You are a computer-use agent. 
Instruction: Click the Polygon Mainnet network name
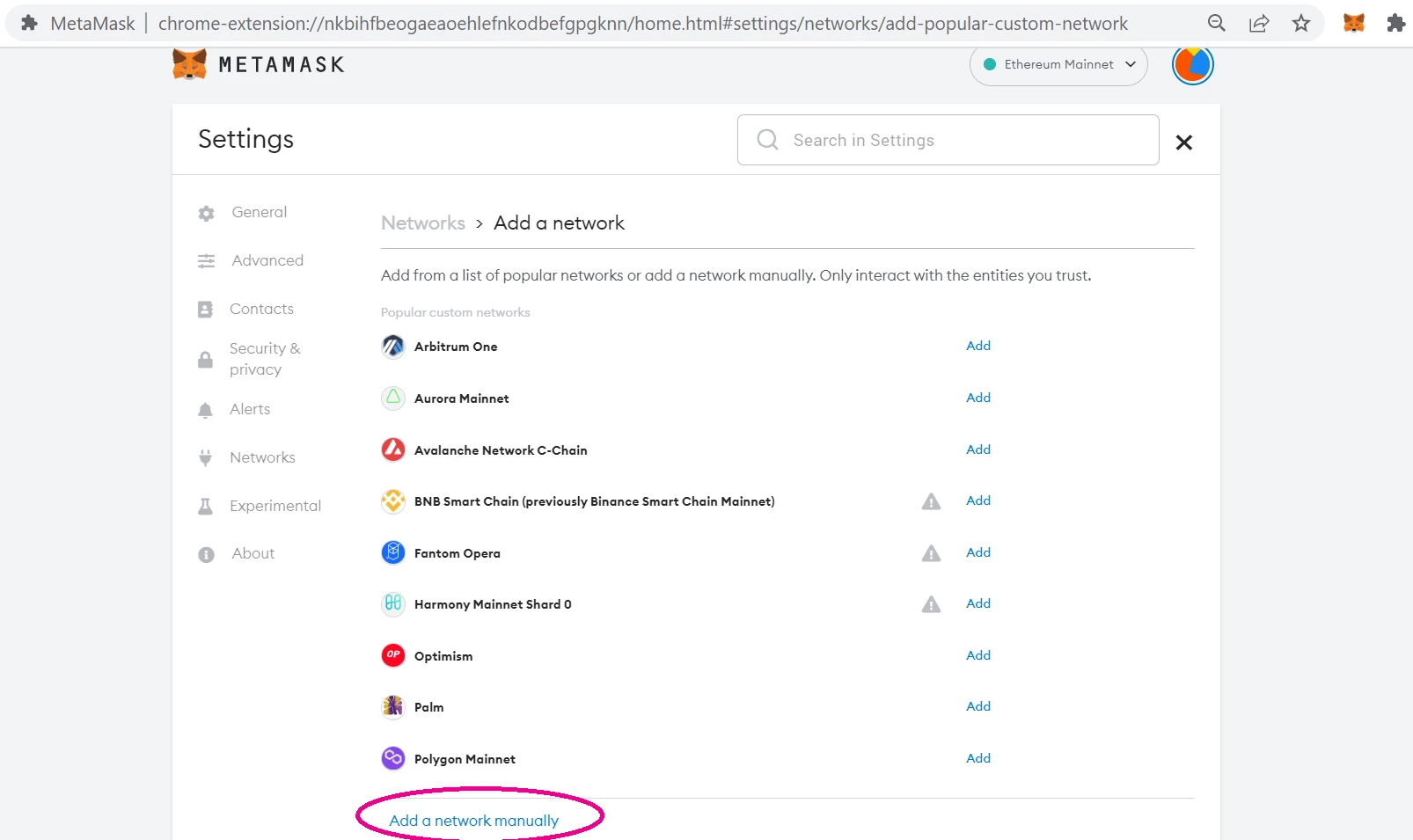point(465,759)
